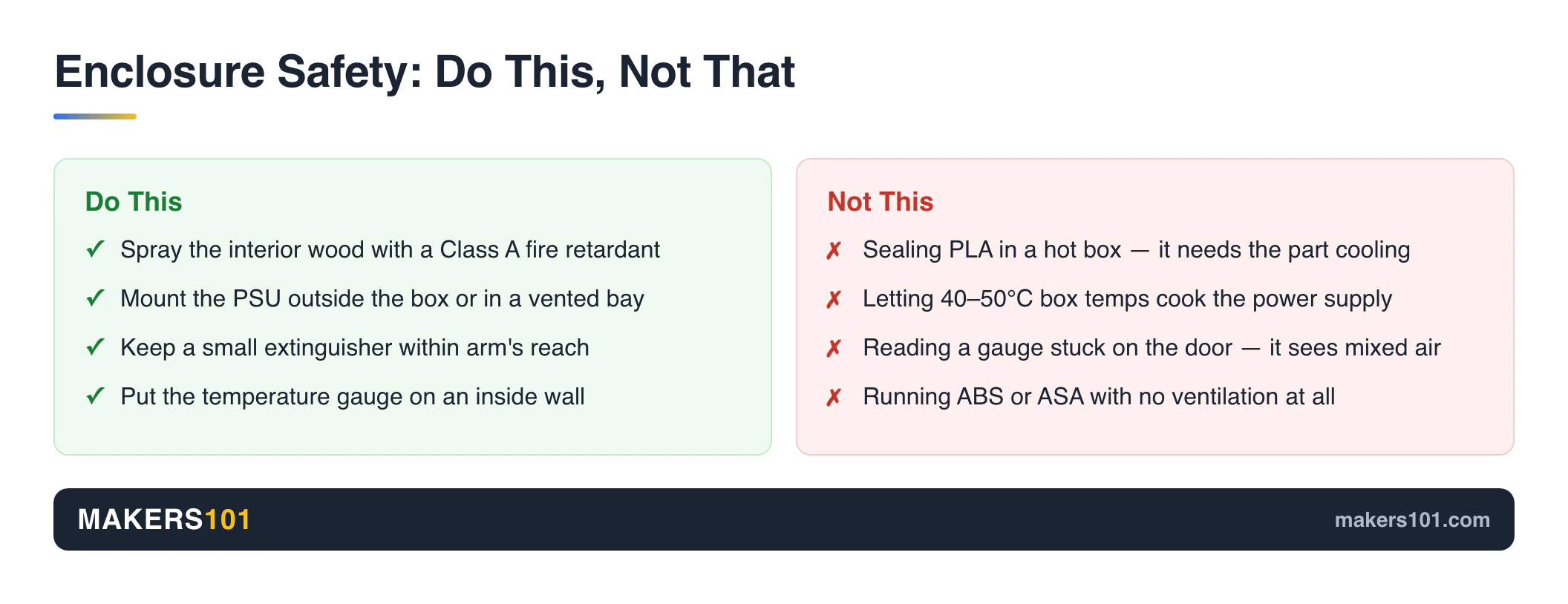Image resolution: width=1568 pixels, height=604 pixels.
Task: Click the red X beside Sealing PLA
Action: tap(834, 250)
